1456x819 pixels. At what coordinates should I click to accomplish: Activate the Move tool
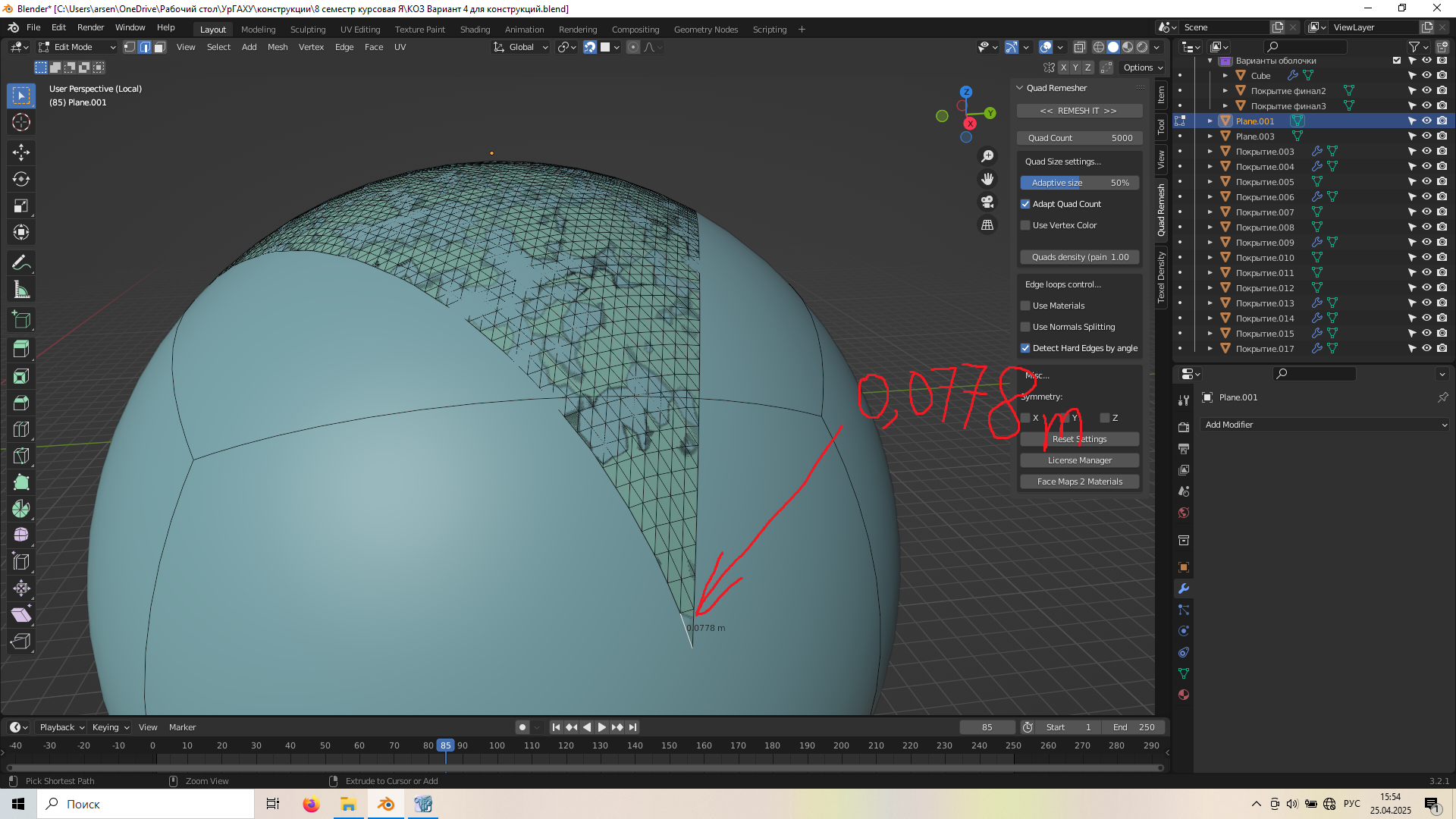(21, 152)
